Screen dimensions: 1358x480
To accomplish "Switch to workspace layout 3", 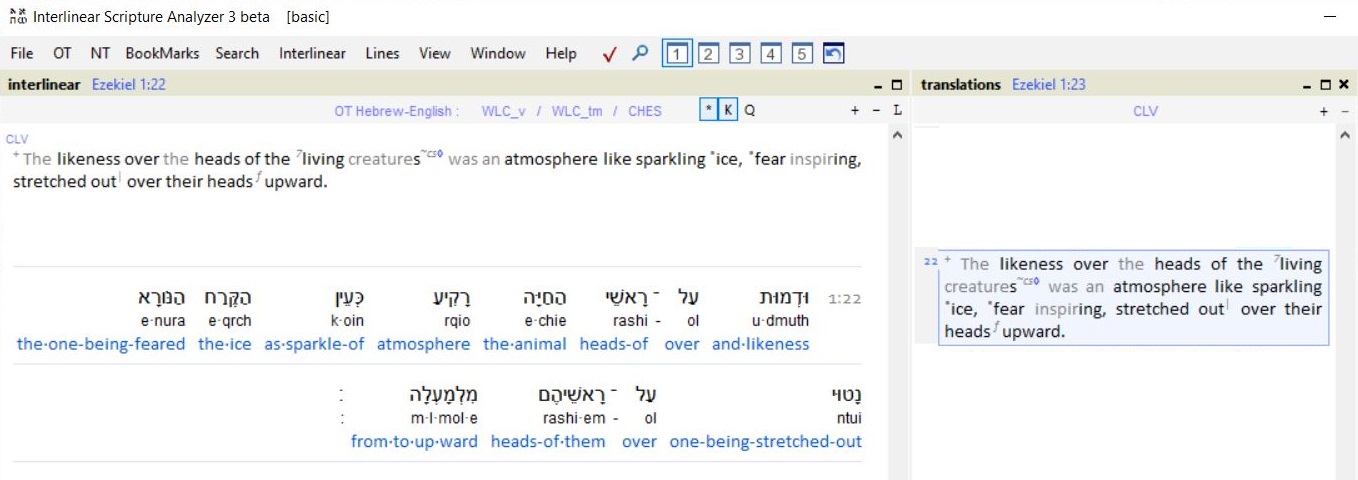I will (x=739, y=54).
